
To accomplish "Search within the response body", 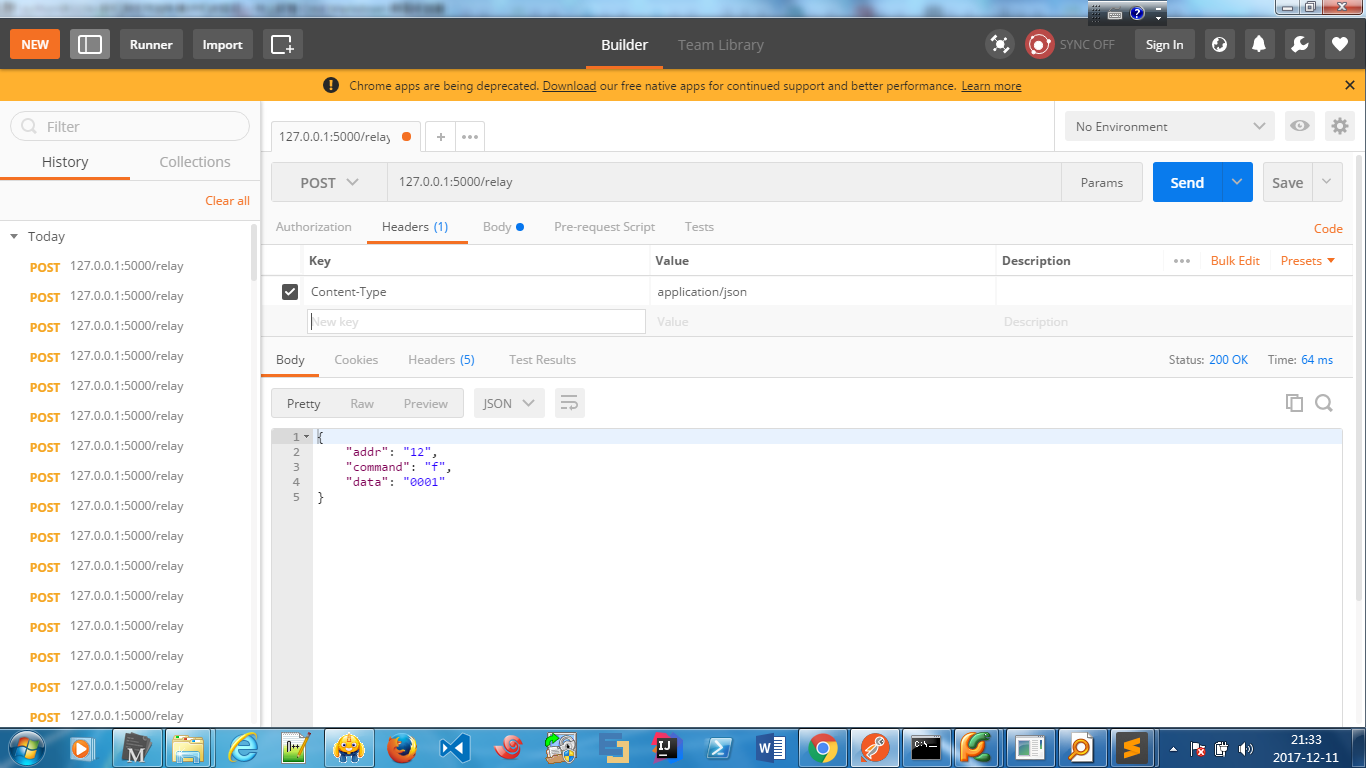I will pos(1324,403).
